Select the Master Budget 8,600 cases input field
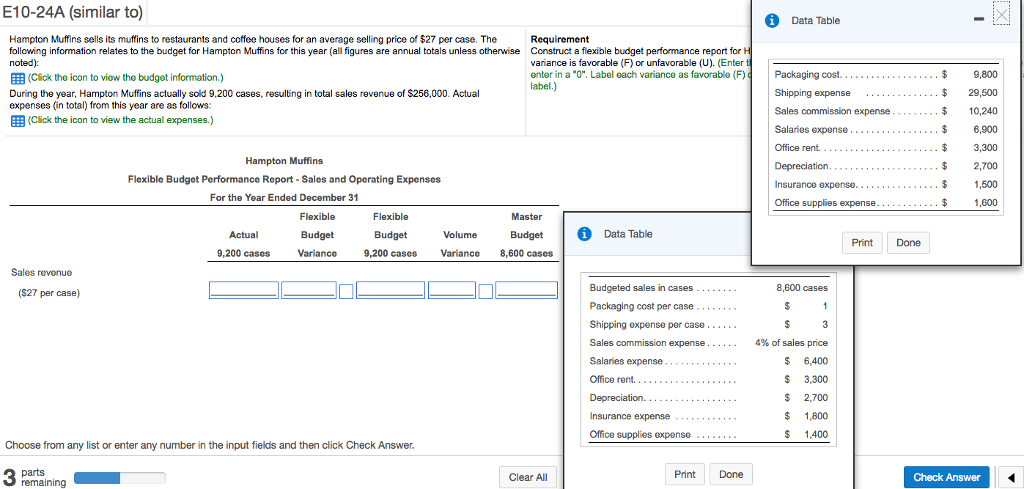 [526, 291]
